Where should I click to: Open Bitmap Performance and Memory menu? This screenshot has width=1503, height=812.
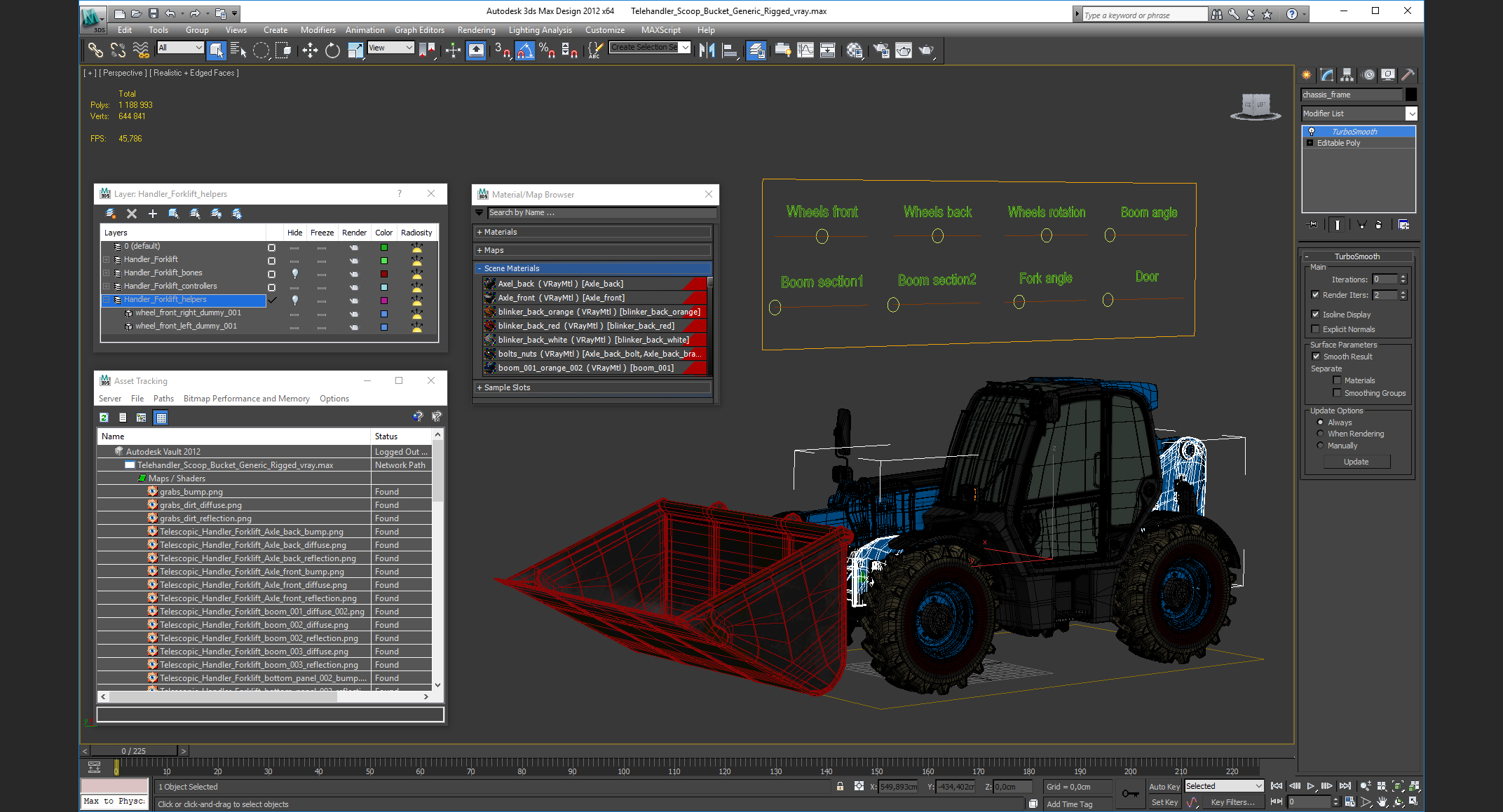coord(246,399)
